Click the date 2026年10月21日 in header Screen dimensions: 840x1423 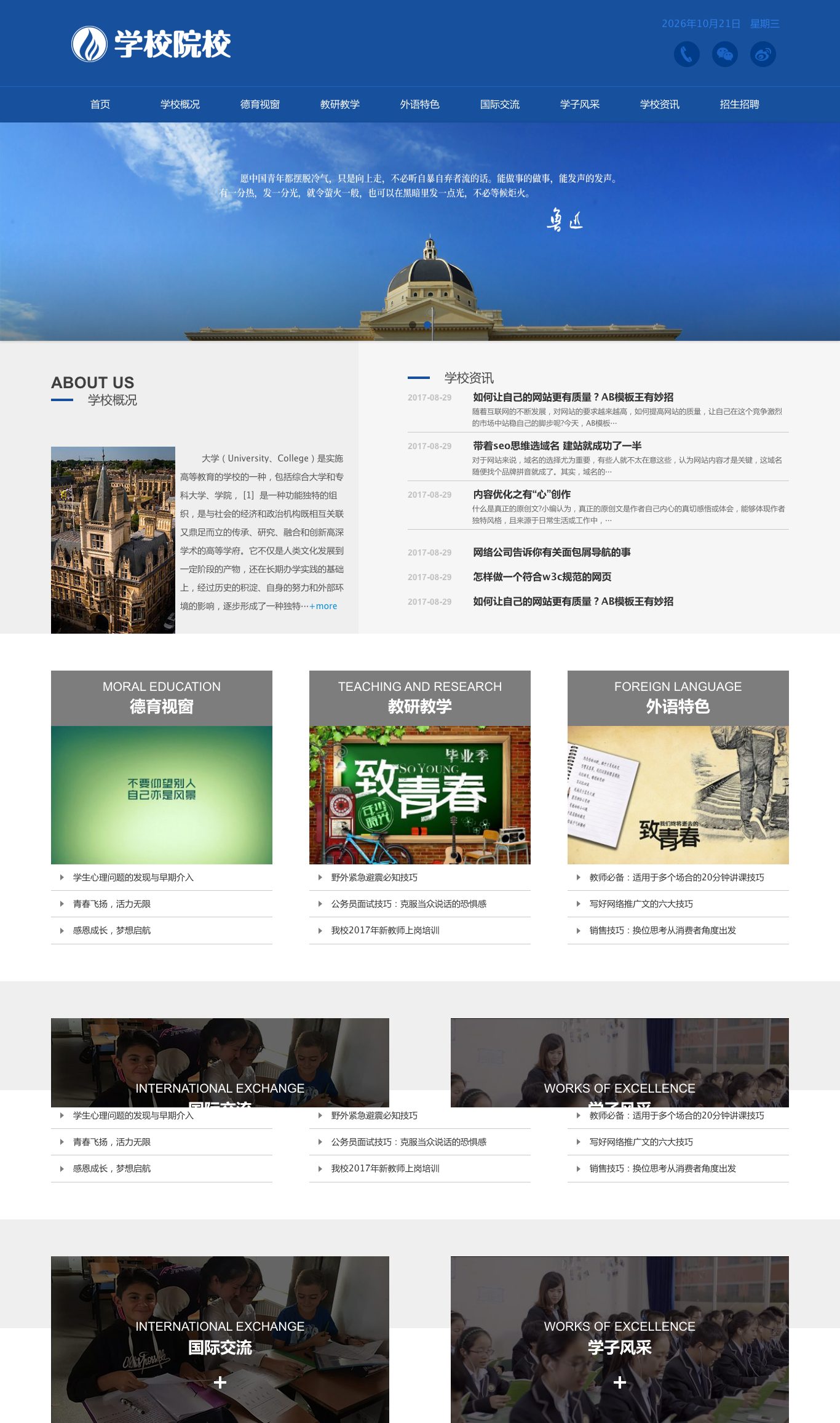tap(701, 23)
